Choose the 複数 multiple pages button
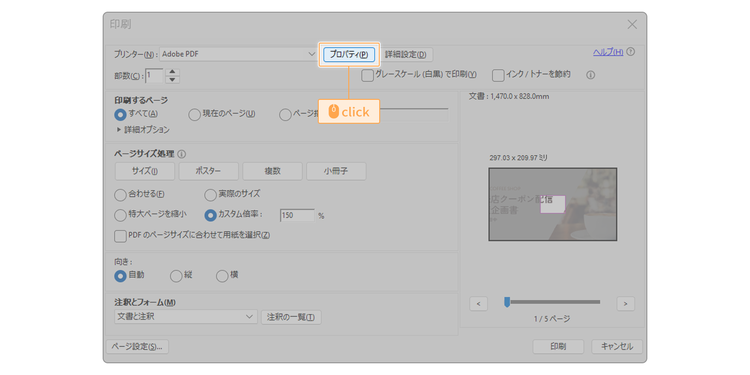The height and width of the screenshot is (375, 750). pos(272,171)
